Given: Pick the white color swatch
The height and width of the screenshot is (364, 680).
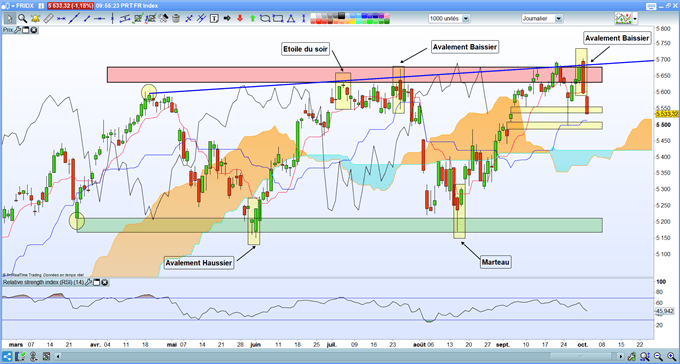Looking at the screenshot, I should pyautogui.click(x=314, y=16).
